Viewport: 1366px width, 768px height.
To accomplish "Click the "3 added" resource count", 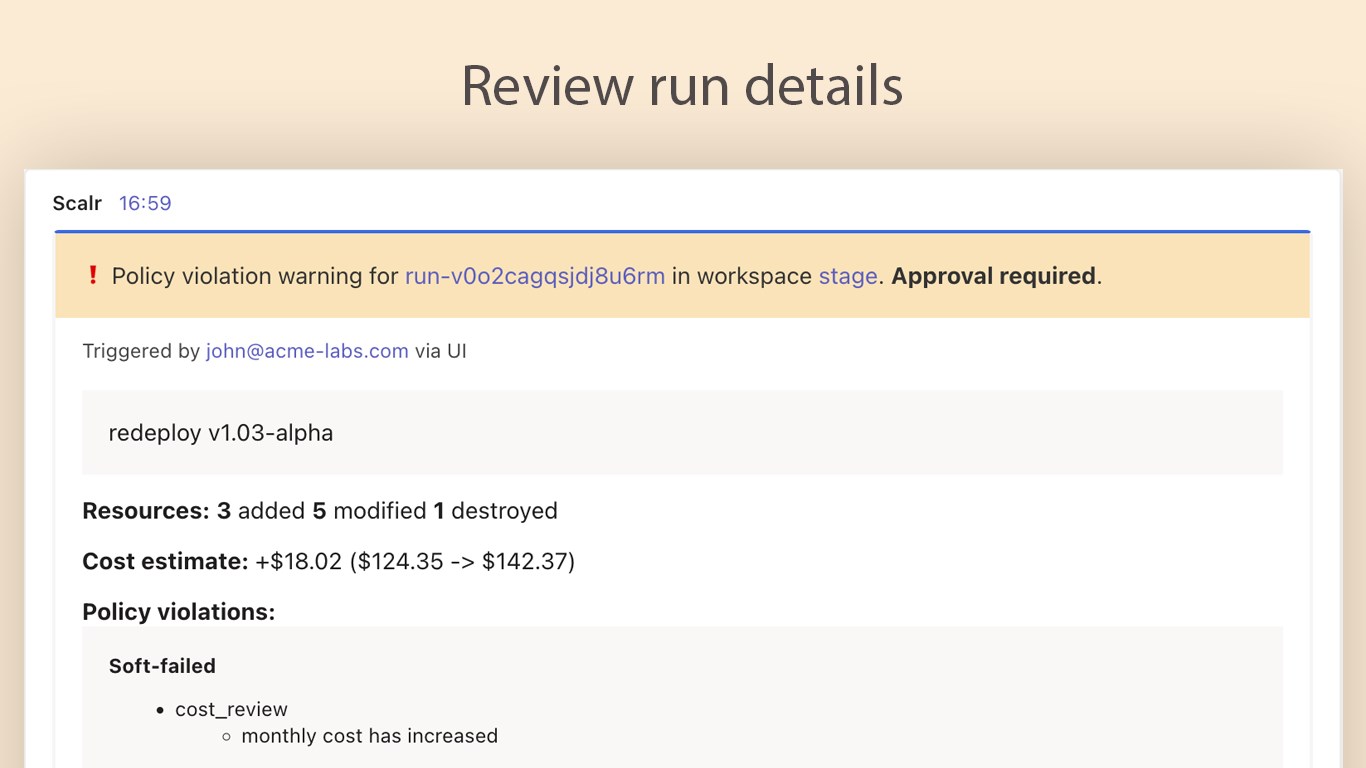I will click(261, 511).
